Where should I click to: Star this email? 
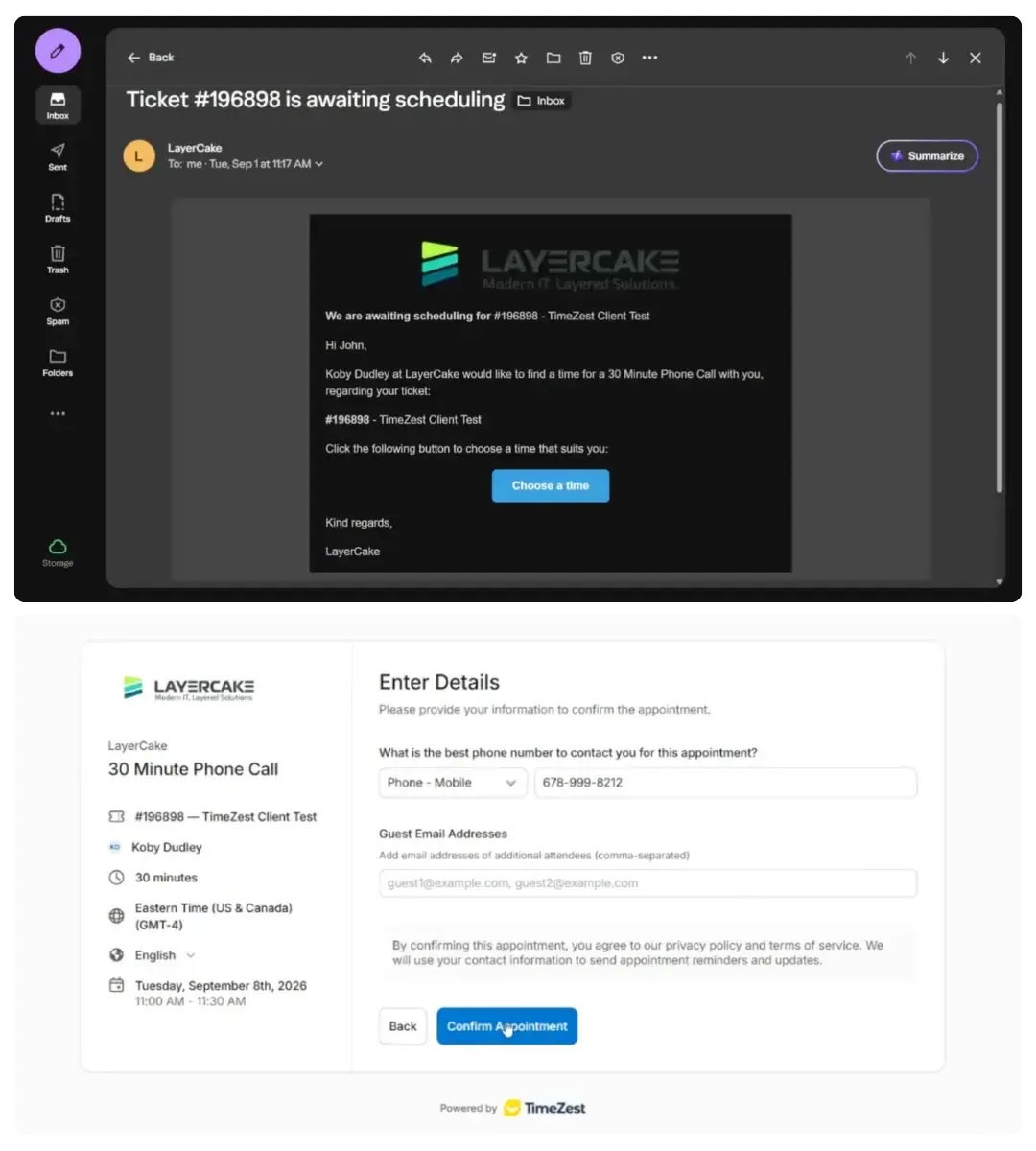pyautogui.click(x=521, y=58)
